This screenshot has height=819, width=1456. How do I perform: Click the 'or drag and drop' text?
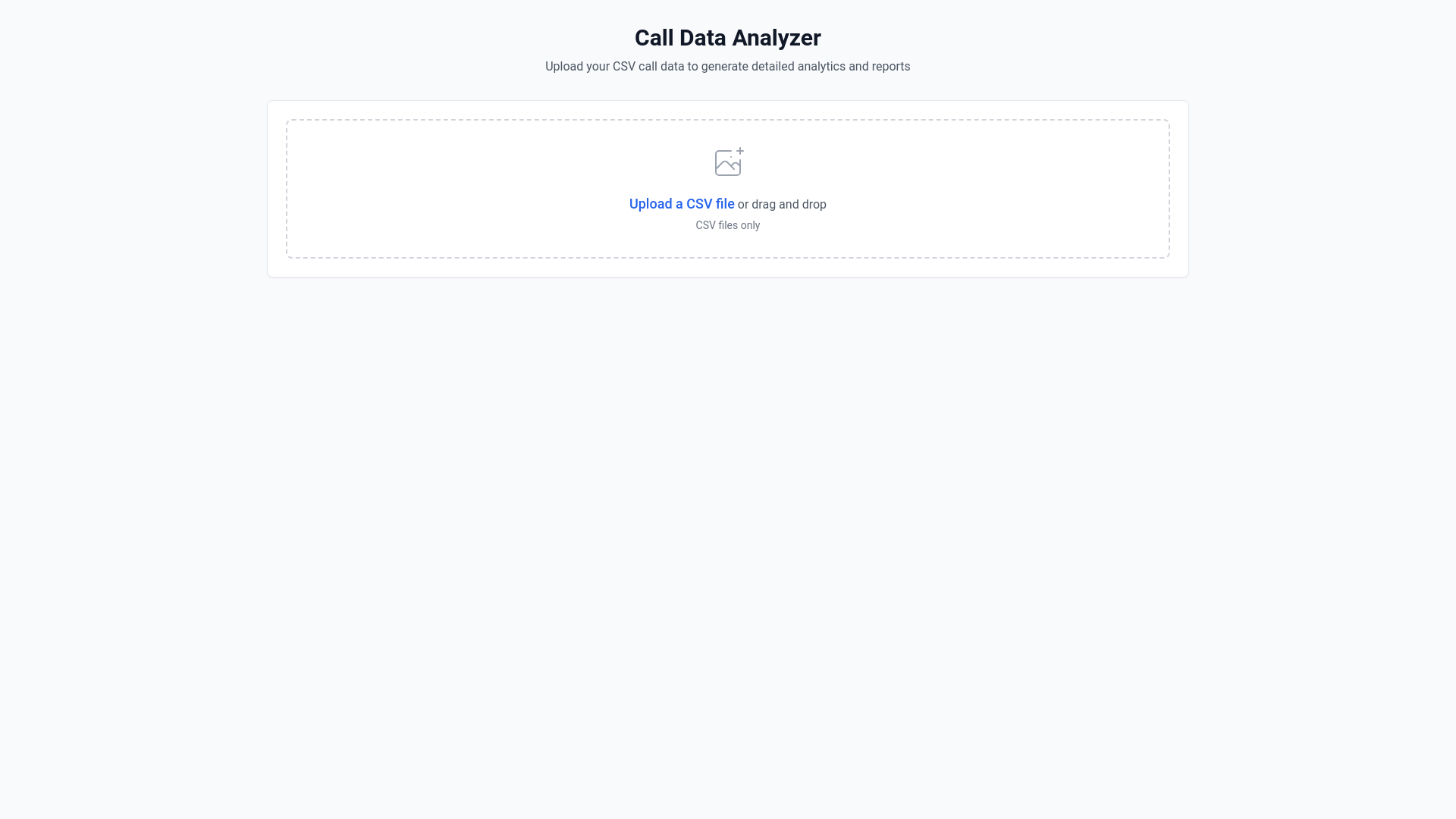[782, 205]
